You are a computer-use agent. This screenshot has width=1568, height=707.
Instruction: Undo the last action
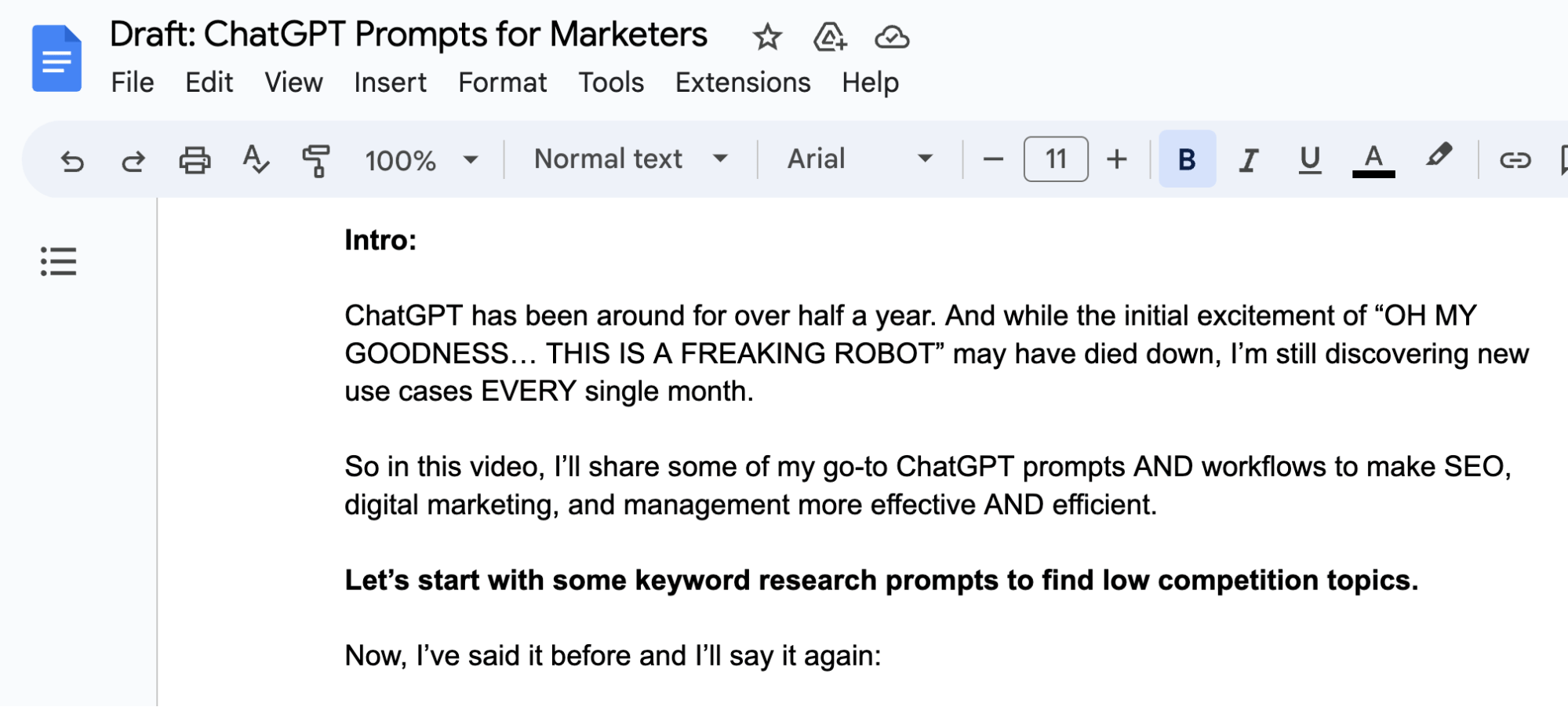tap(71, 161)
